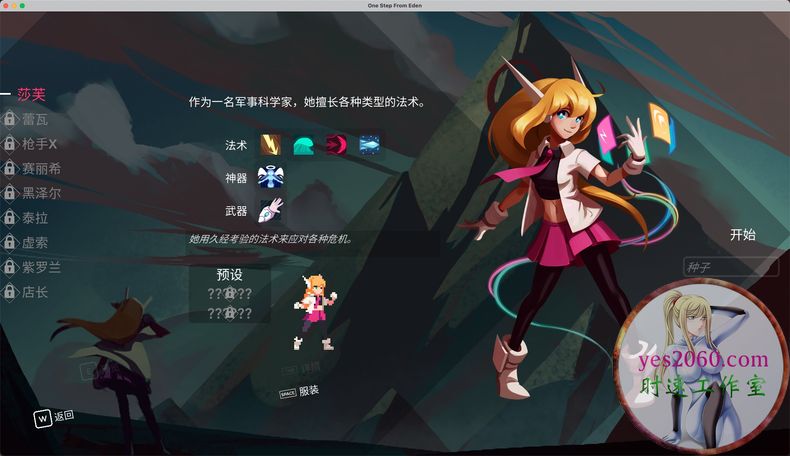Click the teal wave spell icon
Screen dimensions: 790x456
click(x=304, y=145)
